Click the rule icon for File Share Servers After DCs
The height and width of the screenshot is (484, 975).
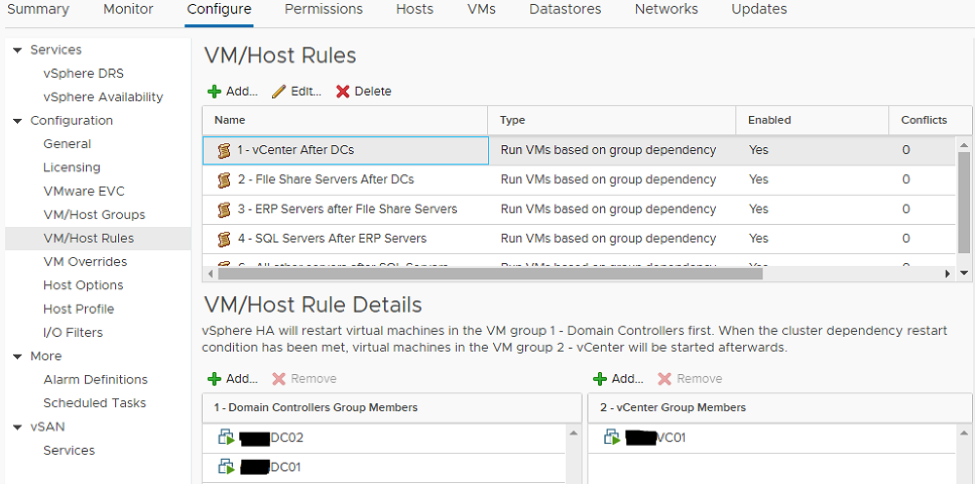tap(224, 180)
